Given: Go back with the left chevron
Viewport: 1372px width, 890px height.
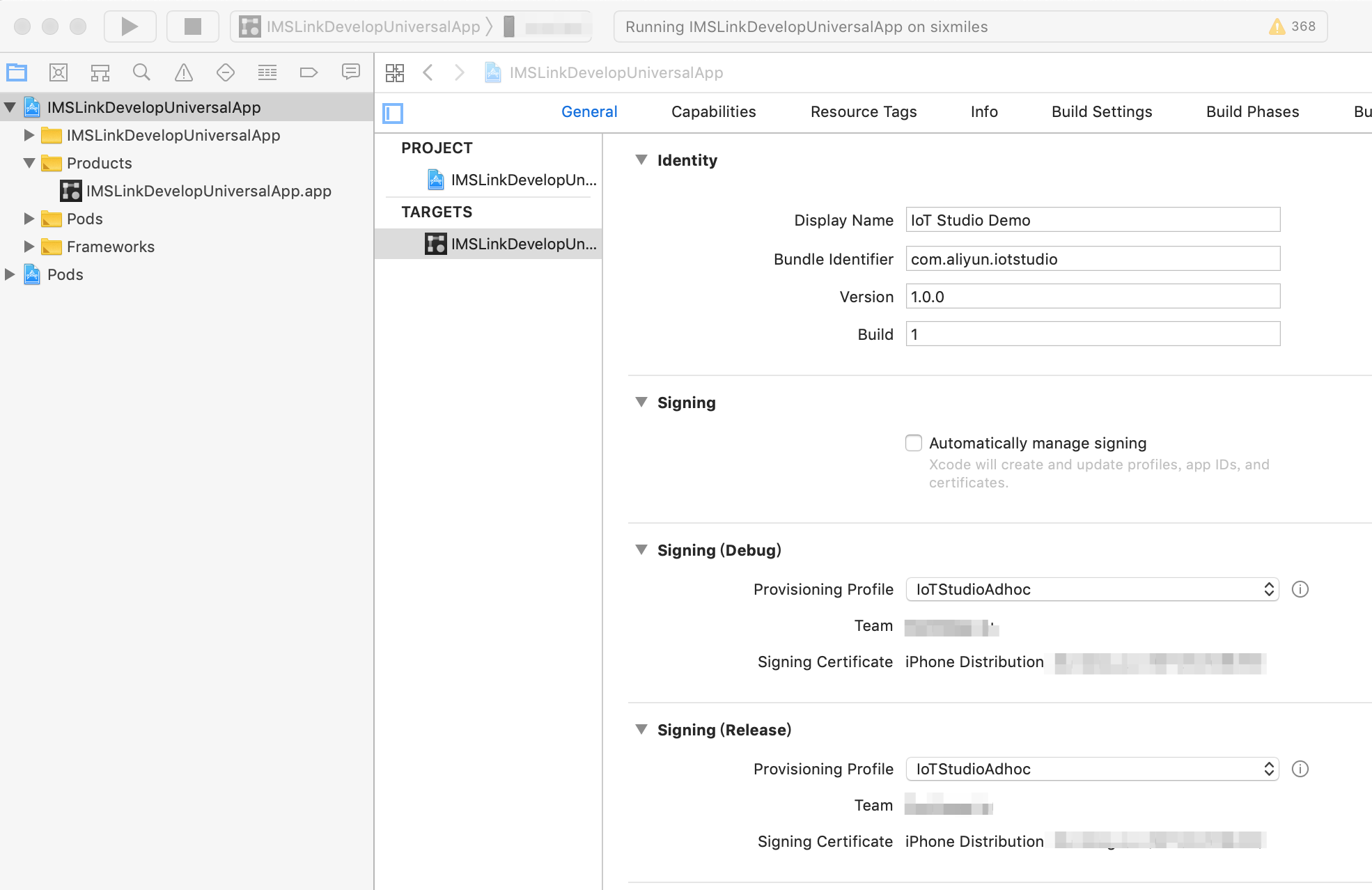Looking at the screenshot, I should point(428,72).
